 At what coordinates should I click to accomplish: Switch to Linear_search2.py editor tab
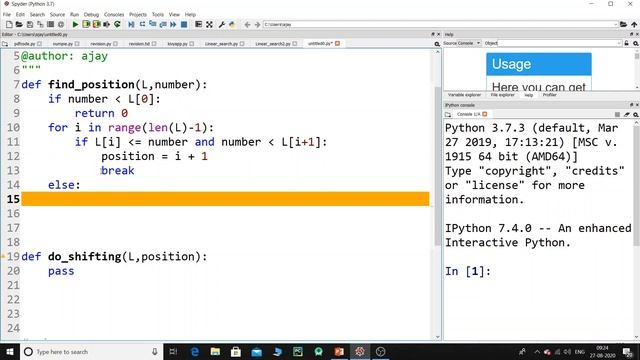pyautogui.click(x=273, y=44)
